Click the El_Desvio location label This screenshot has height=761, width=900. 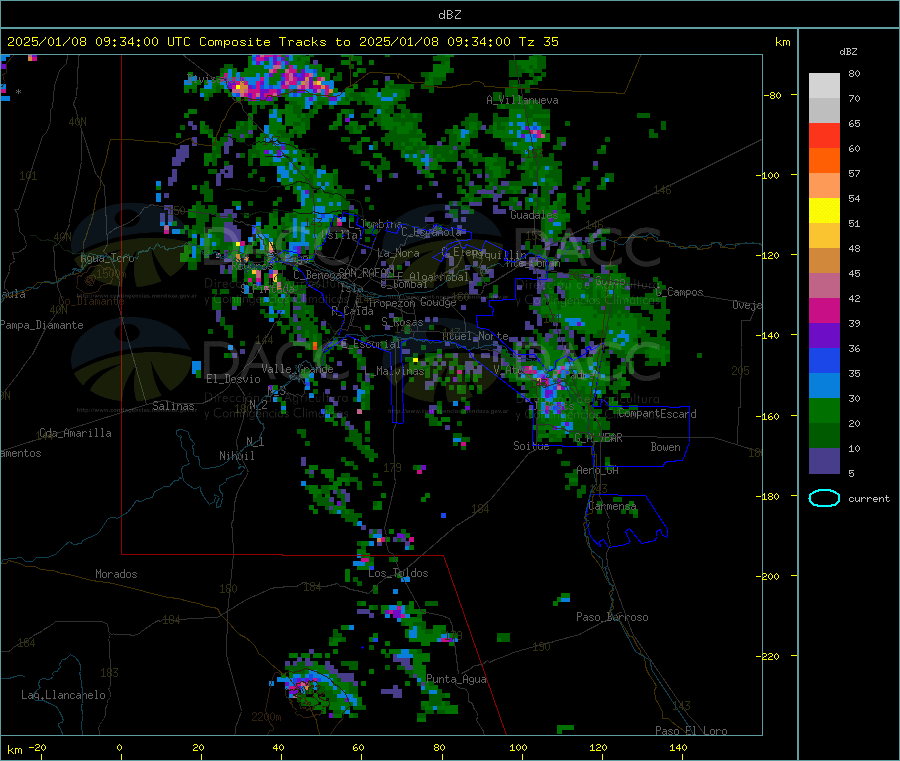pyautogui.click(x=233, y=379)
